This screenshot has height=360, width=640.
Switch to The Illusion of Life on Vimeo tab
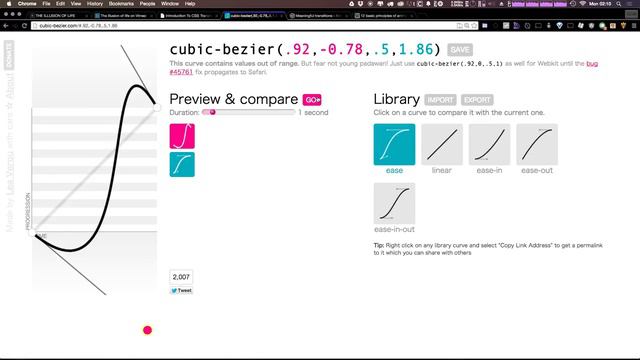tap(123, 16)
